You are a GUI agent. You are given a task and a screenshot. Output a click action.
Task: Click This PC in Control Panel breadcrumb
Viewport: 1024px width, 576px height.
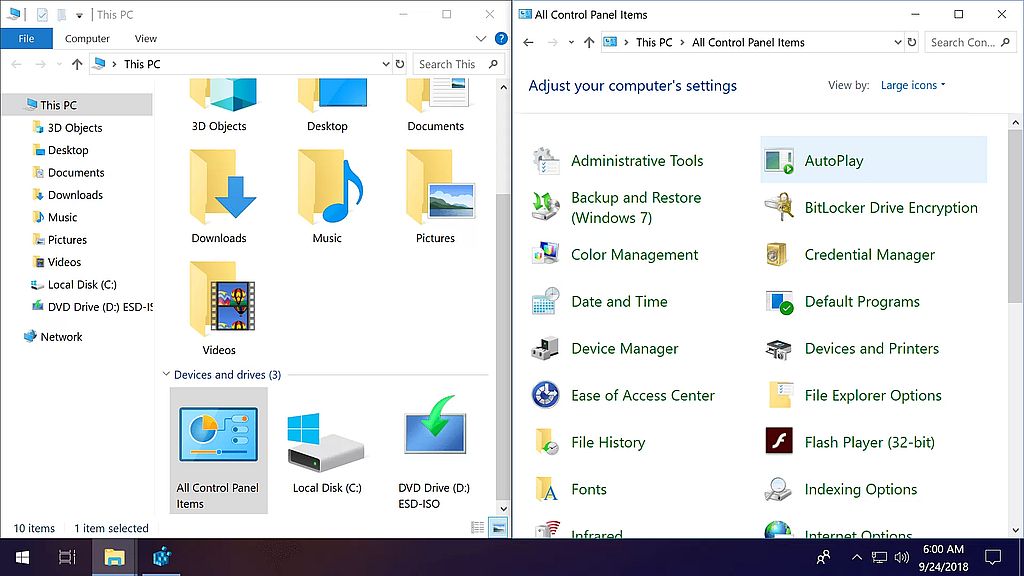(x=654, y=42)
